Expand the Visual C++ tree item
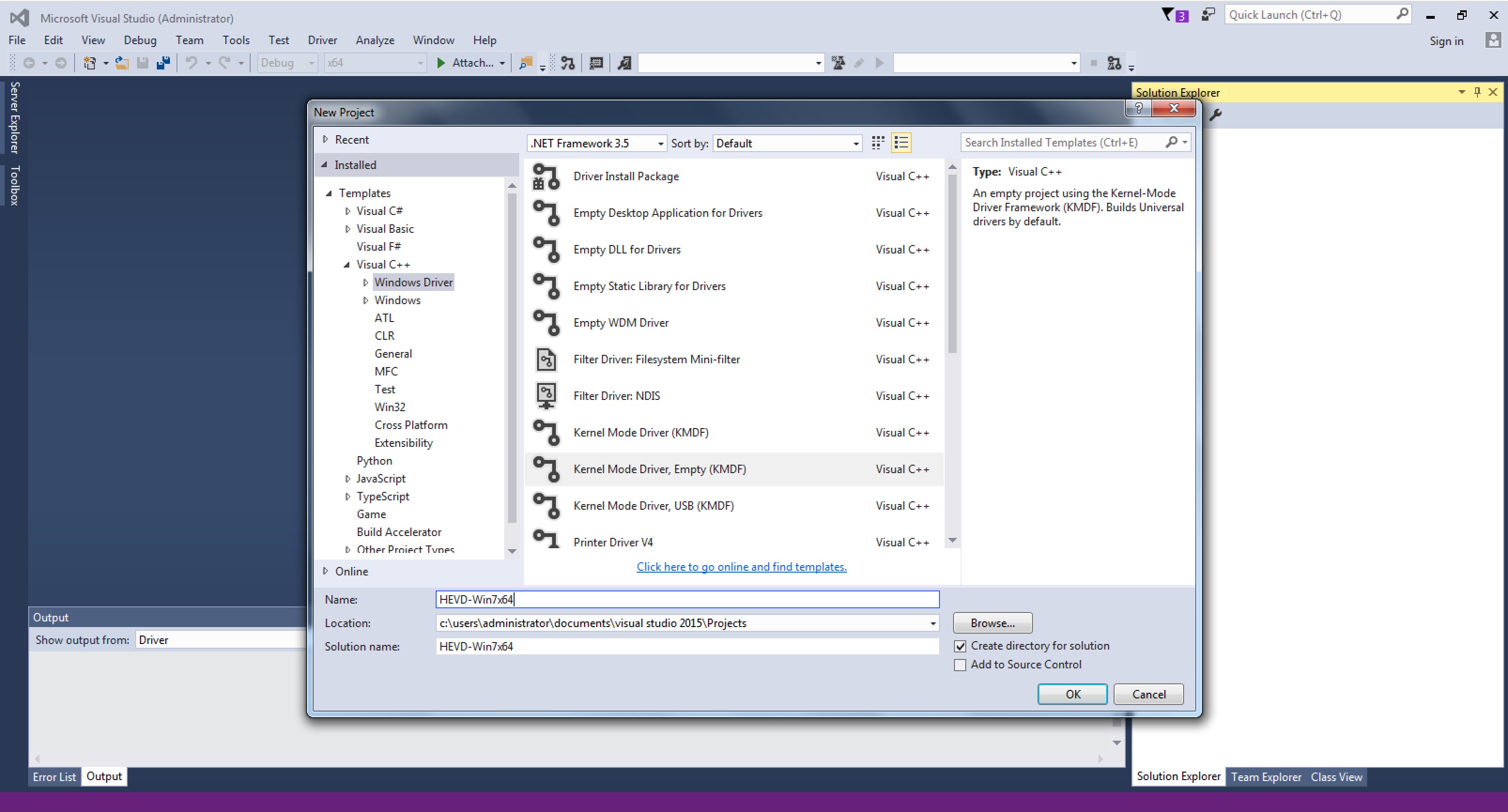This screenshot has width=1508, height=812. tap(346, 263)
